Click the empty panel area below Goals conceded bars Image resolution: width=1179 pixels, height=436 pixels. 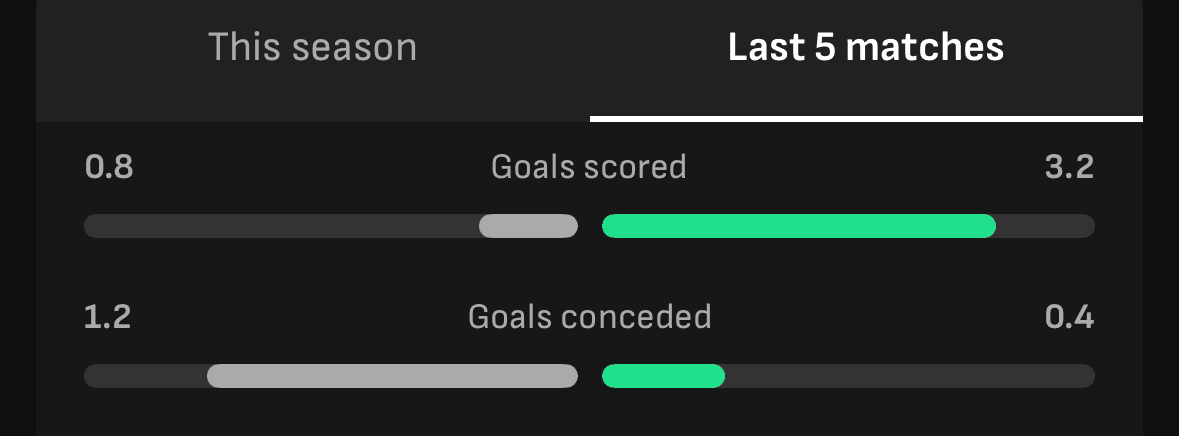pyautogui.click(x=589, y=412)
